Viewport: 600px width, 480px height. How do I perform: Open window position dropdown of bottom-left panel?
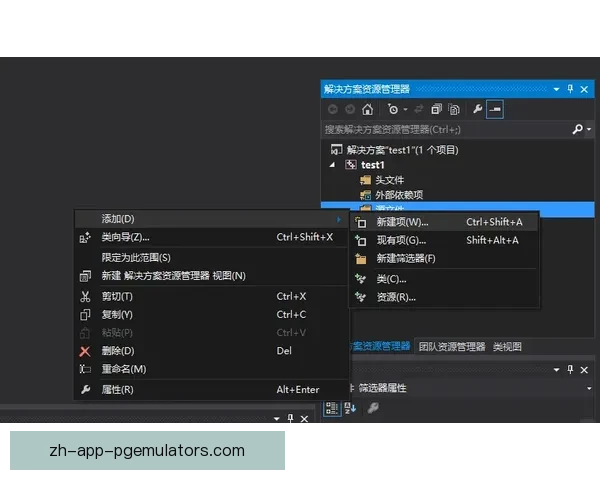tap(277, 419)
